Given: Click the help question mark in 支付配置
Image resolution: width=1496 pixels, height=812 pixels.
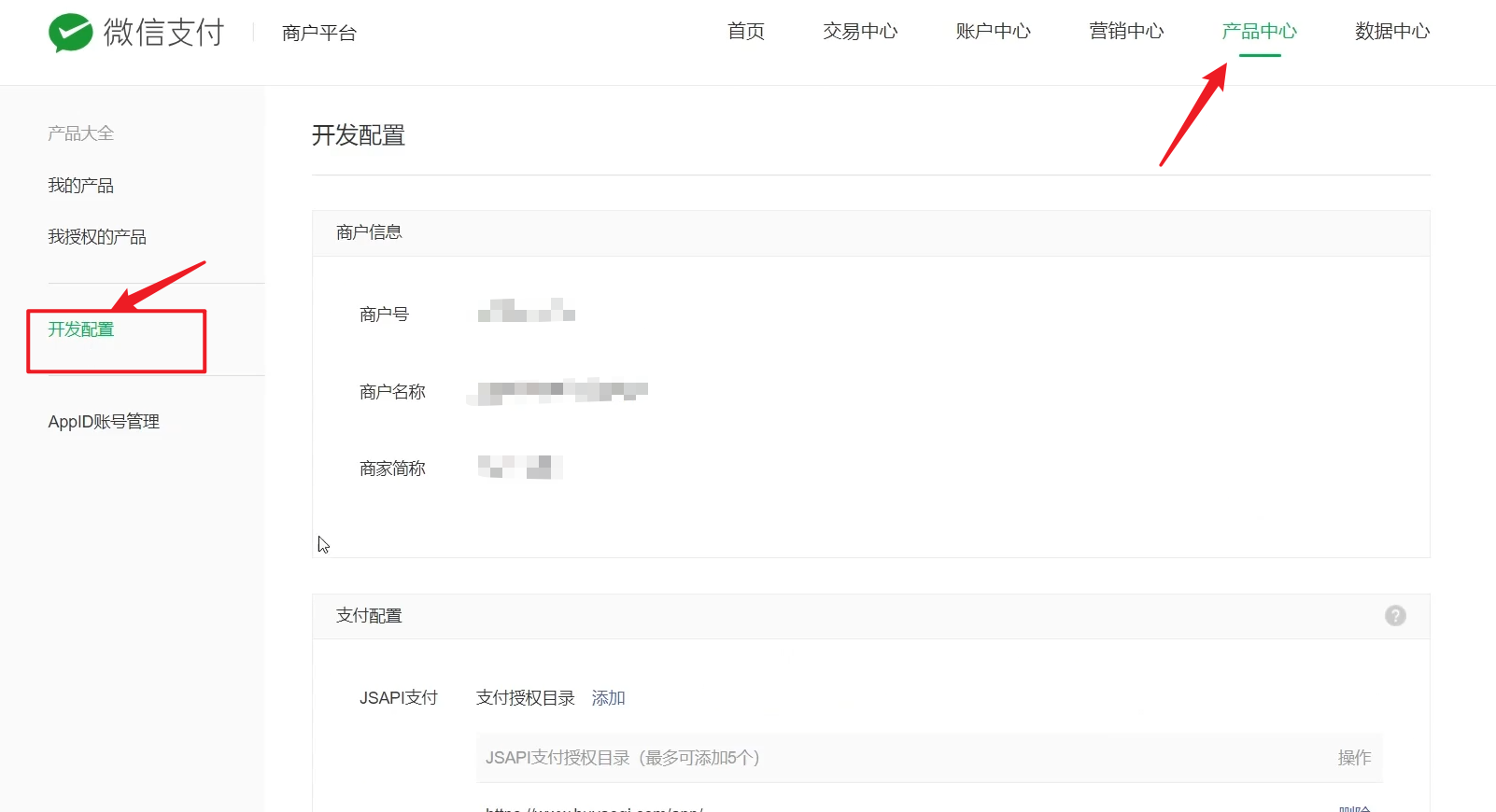Looking at the screenshot, I should [1395, 616].
